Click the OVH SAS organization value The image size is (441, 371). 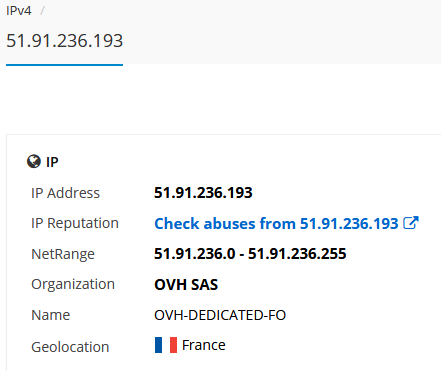[186, 285]
